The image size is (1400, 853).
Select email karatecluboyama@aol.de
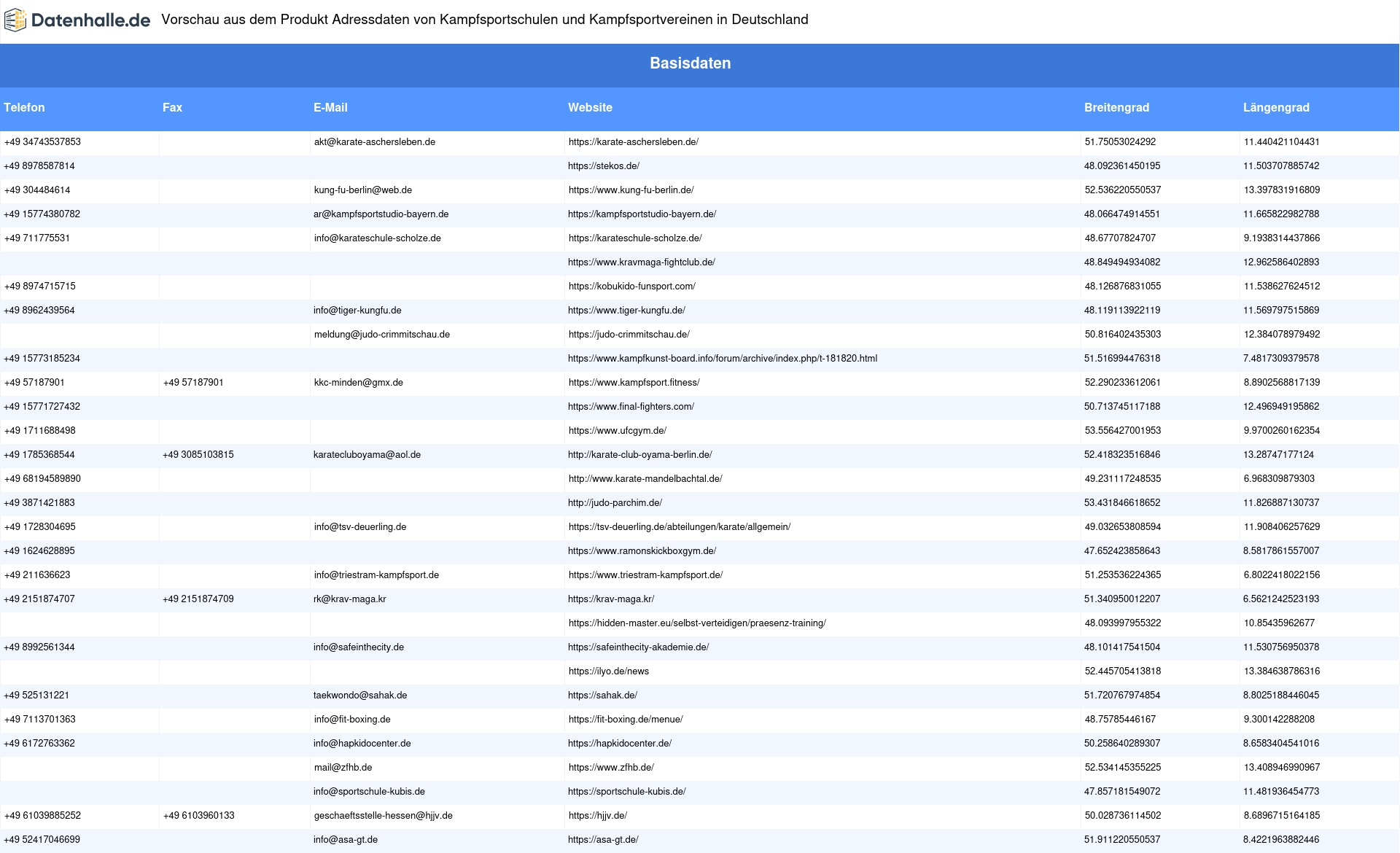[x=367, y=455]
